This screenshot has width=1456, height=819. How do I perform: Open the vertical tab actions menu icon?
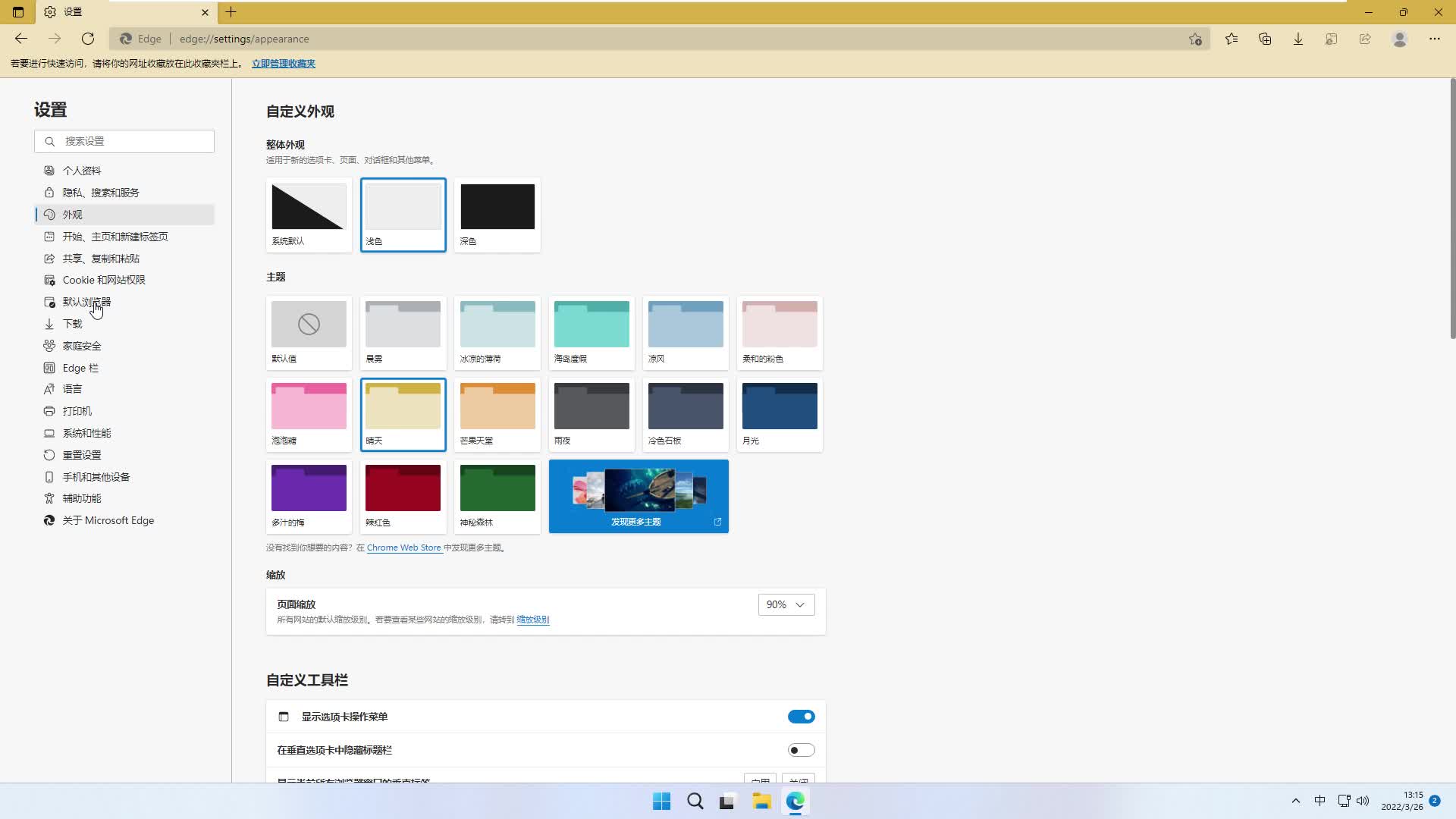18,12
